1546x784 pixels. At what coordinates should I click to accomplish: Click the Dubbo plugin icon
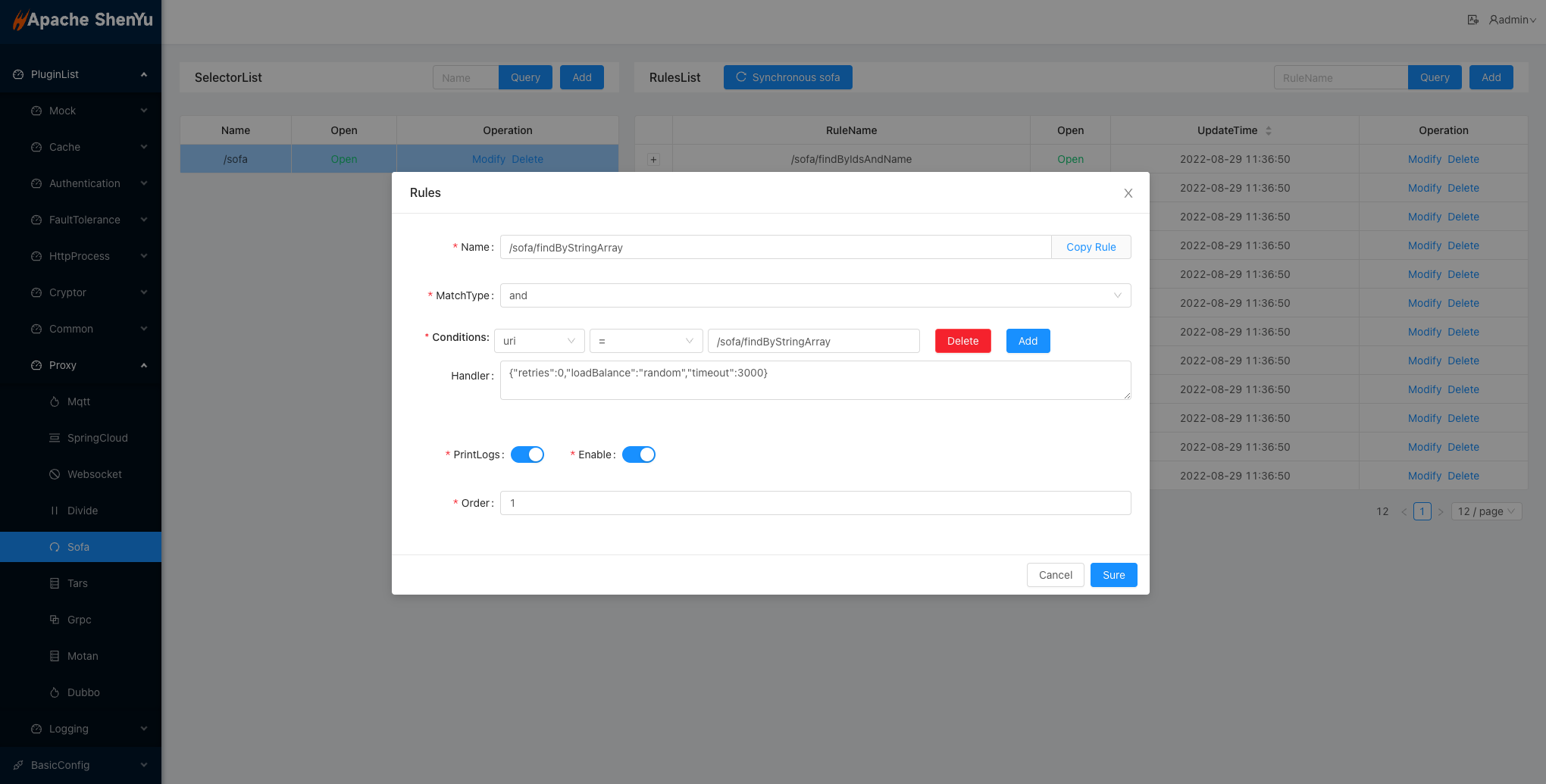coord(55,692)
